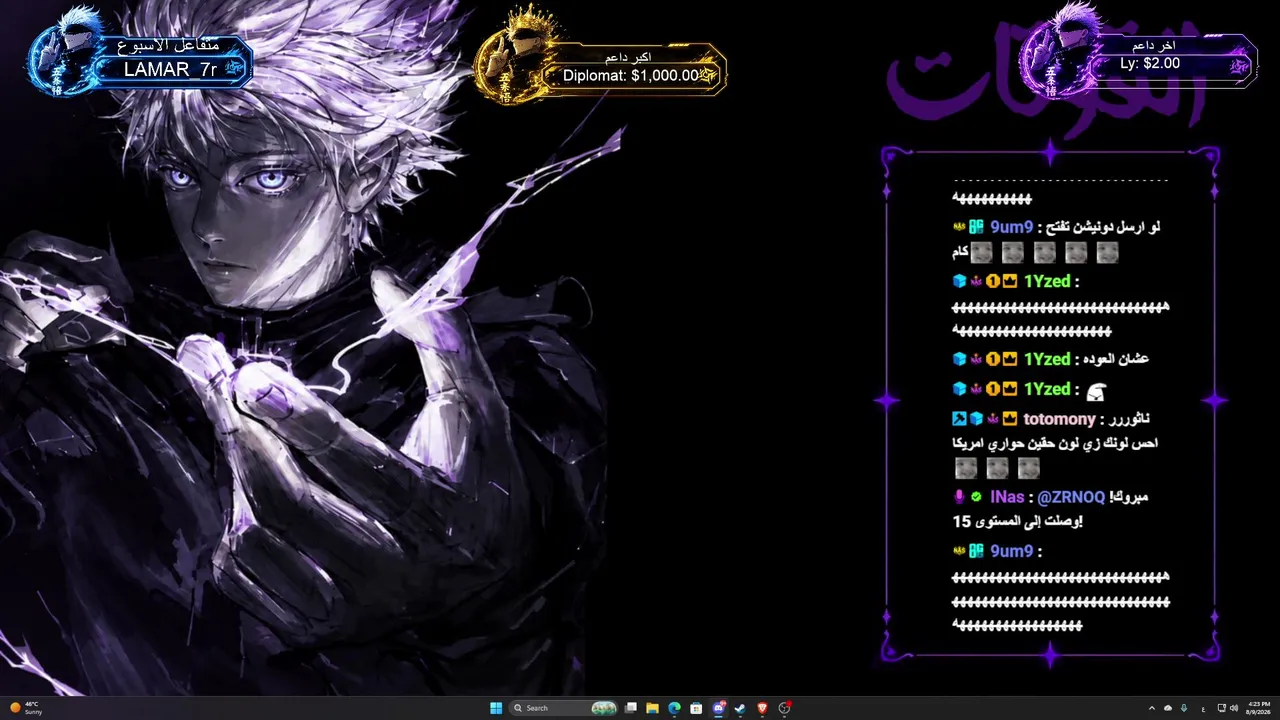Screen dimensions: 1280x720
Task: Click the level message "وصلت إلى المستوى 15"
Action: [1020, 521]
